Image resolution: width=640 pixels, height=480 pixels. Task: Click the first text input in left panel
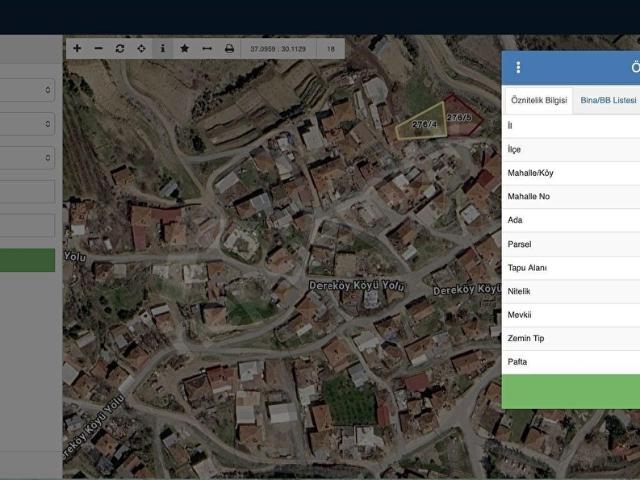(x=27, y=191)
